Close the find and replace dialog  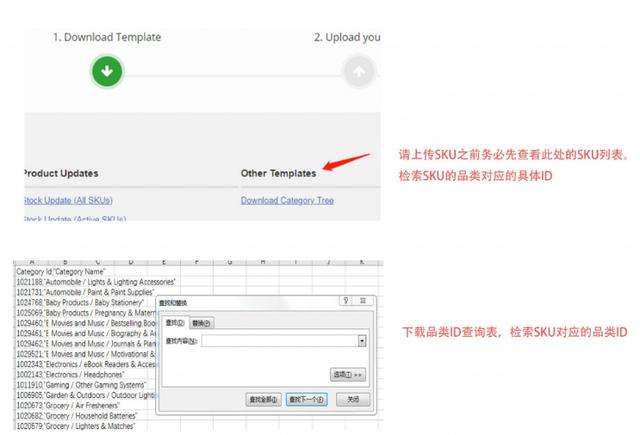363,301
